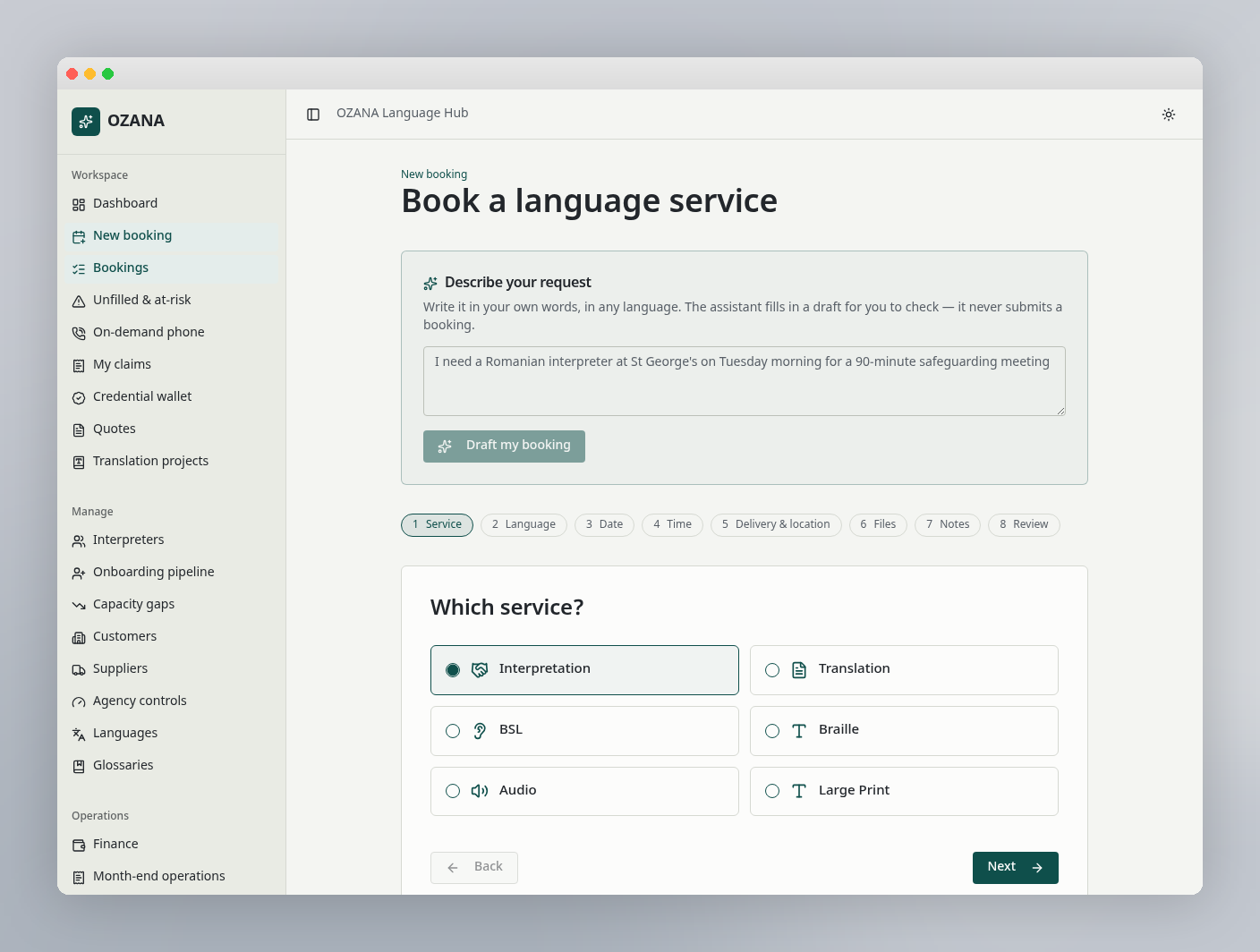The width and height of the screenshot is (1260, 952).
Task: Click the New booking calendar icon
Action: pyautogui.click(x=79, y=237)
